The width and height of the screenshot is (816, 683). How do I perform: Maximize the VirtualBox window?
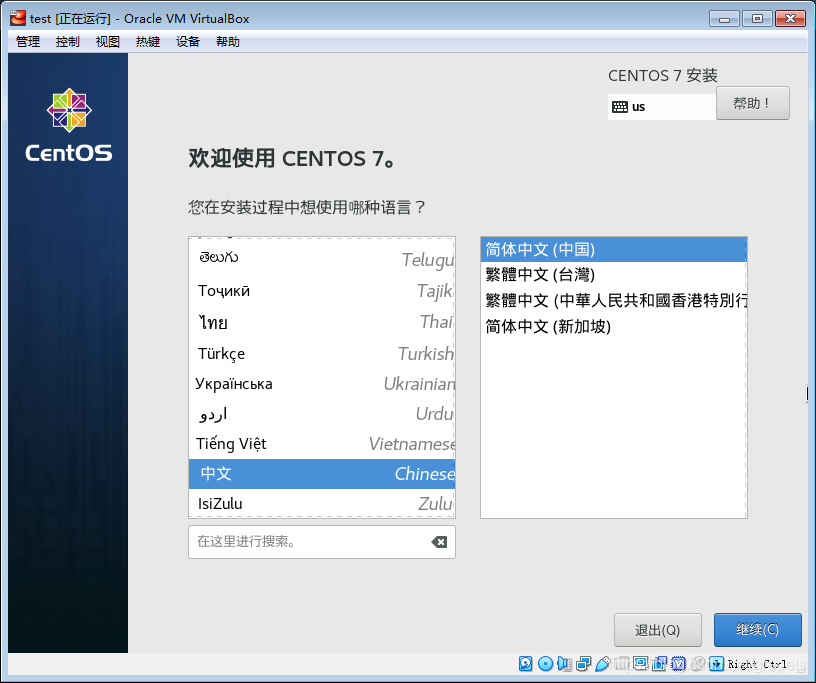tap(757, 19)
